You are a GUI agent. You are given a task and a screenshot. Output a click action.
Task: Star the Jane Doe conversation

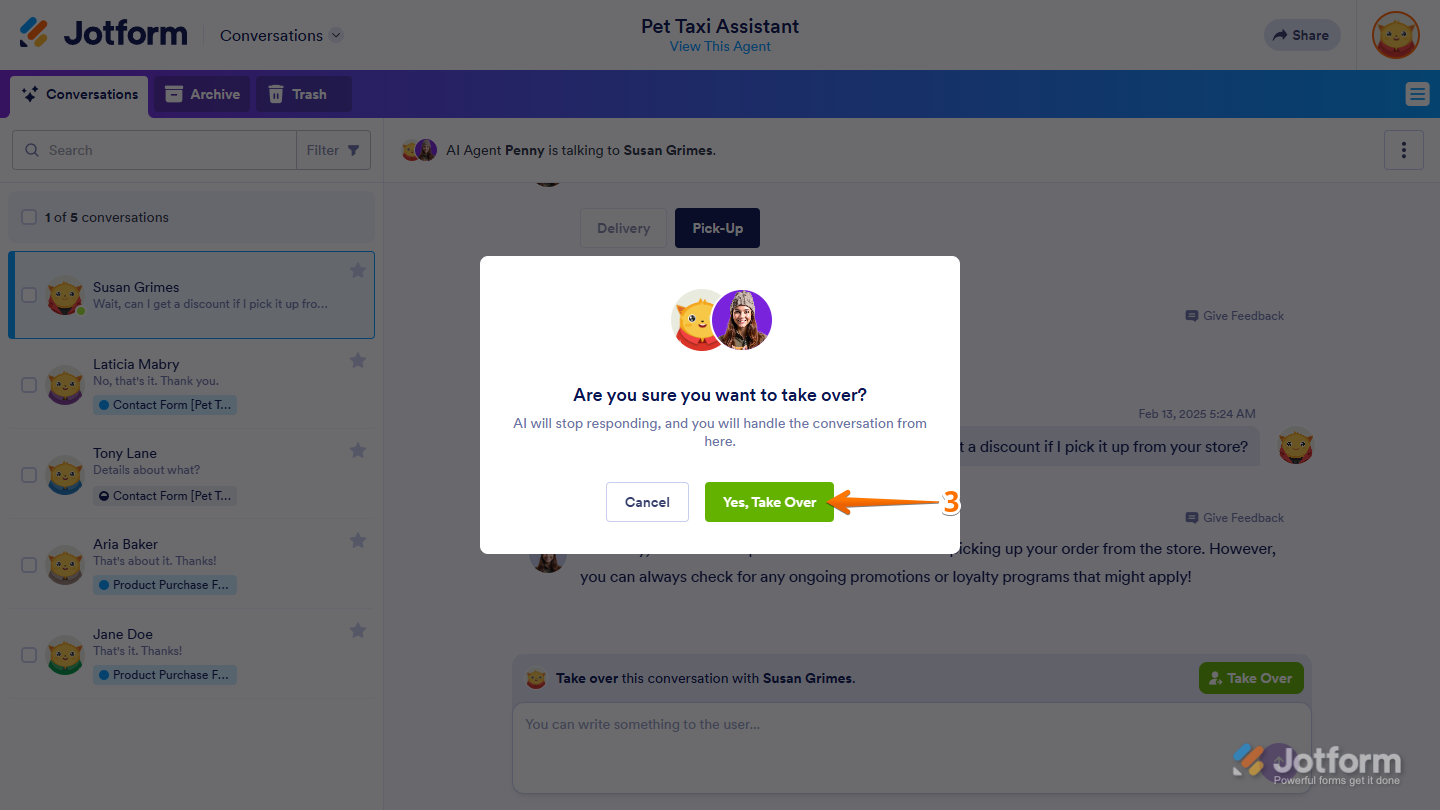(x=358, y=630)
